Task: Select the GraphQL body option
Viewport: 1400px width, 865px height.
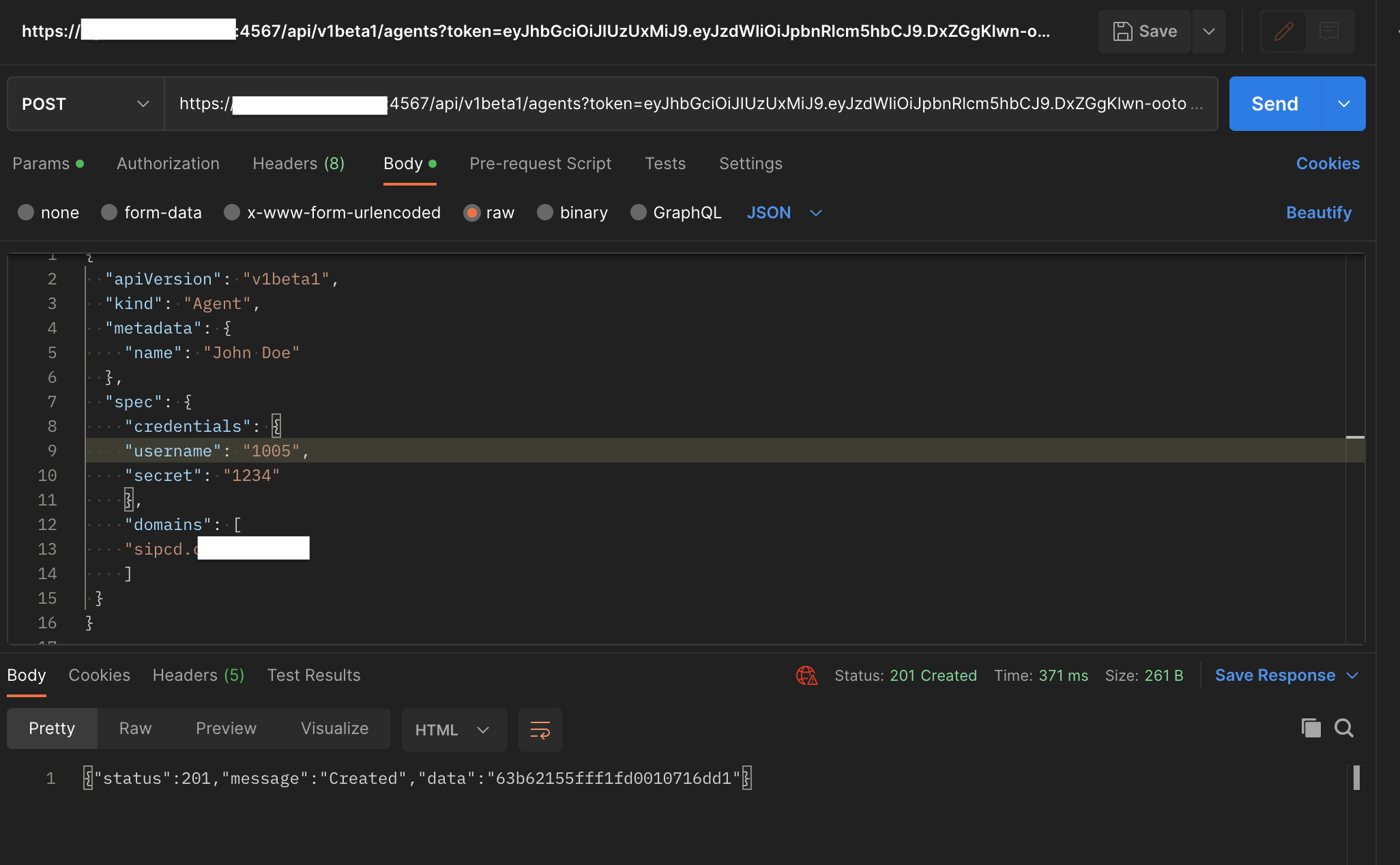Action: point(639,213)
